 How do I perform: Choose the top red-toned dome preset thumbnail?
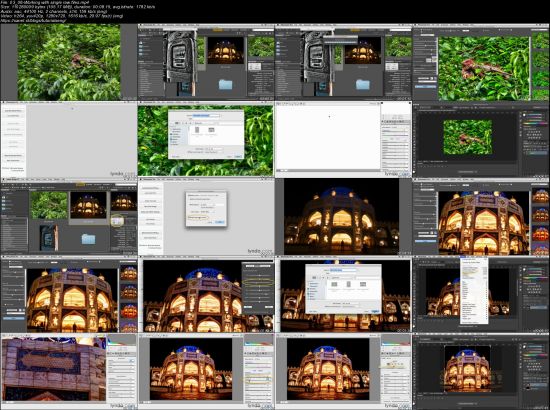[x=540, y=234]
